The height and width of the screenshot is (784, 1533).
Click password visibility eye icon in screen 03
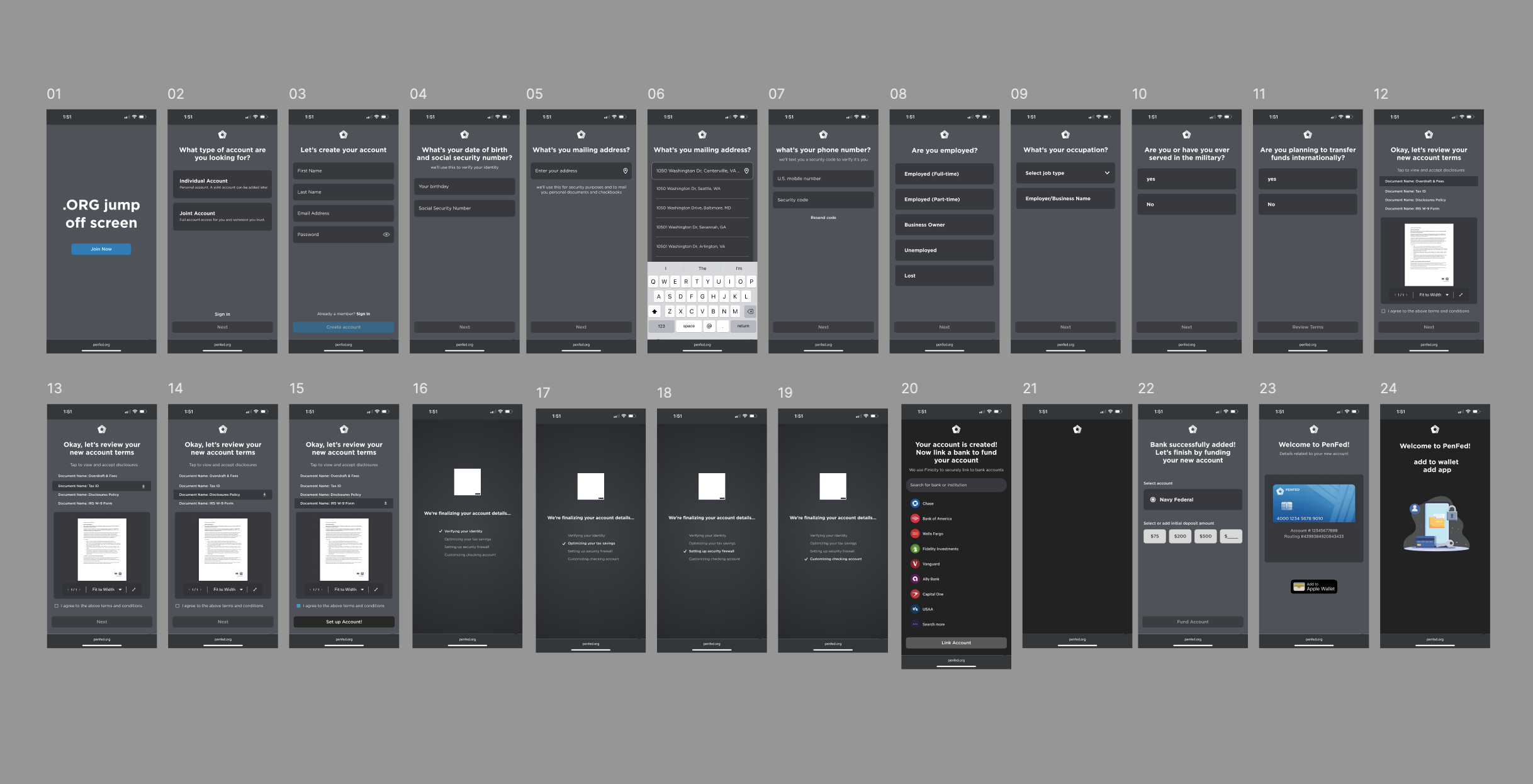click(386, 235)
